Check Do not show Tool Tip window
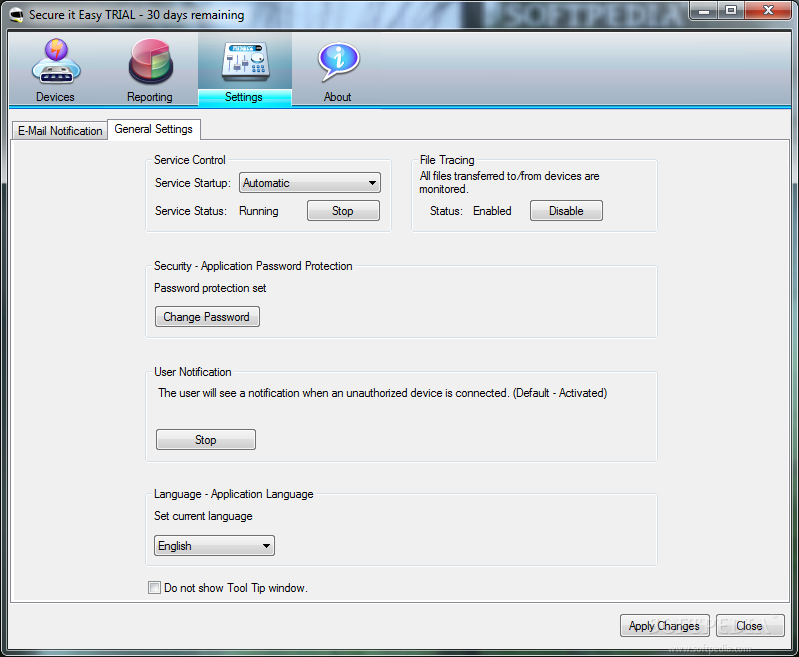Screen dimensions: 799x657 point(154,588)
